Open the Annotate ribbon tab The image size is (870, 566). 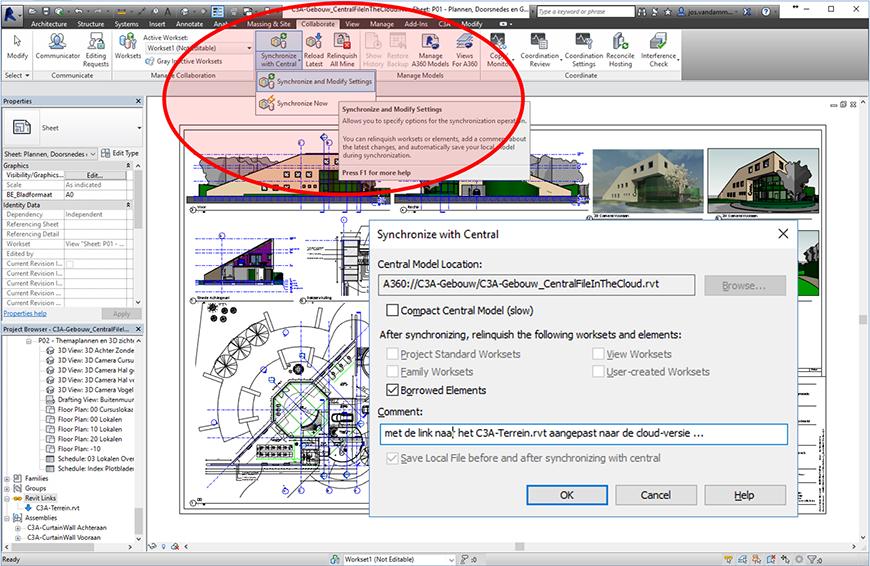tap(189, 24)
